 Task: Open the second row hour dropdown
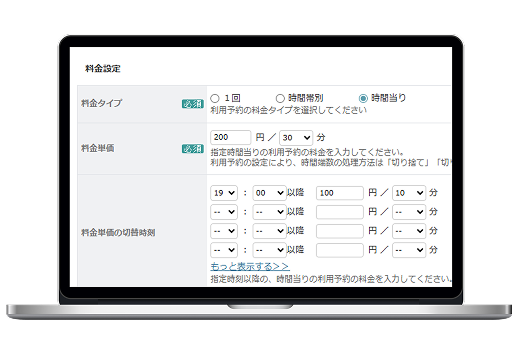coord(224,212)
